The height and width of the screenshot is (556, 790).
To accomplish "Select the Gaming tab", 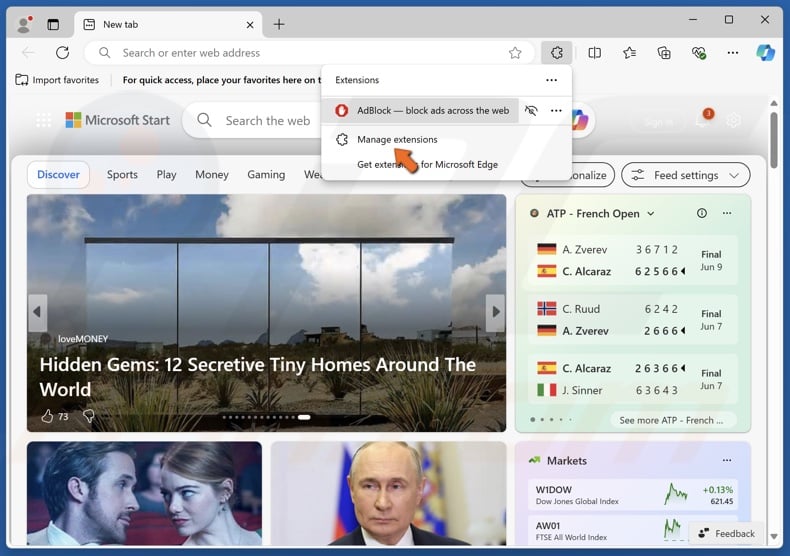I will 266,175.
